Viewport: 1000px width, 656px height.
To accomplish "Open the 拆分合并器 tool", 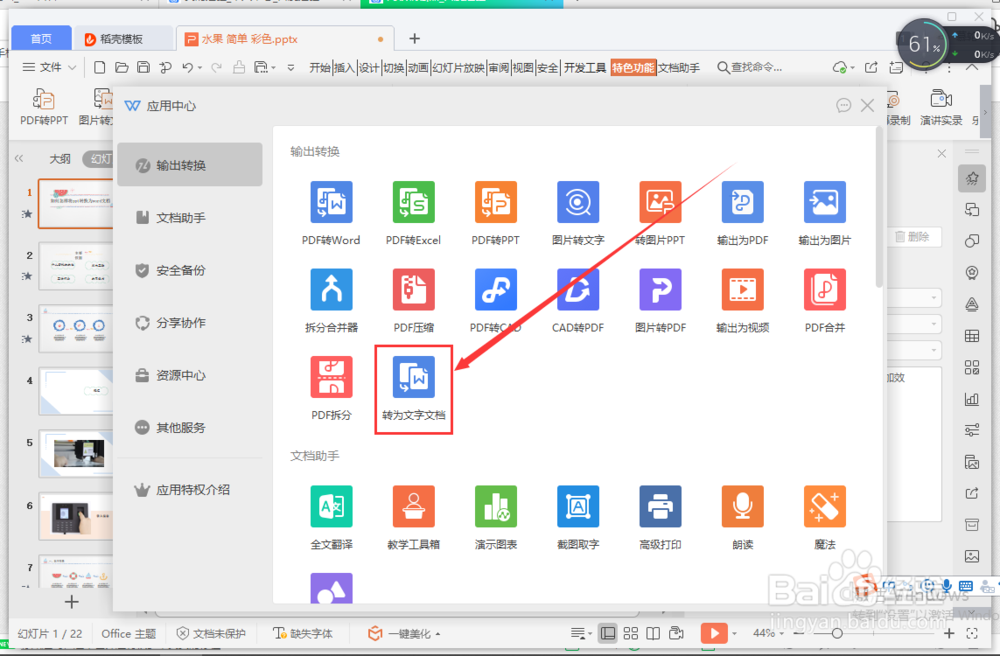I will [x=331, y=300].
